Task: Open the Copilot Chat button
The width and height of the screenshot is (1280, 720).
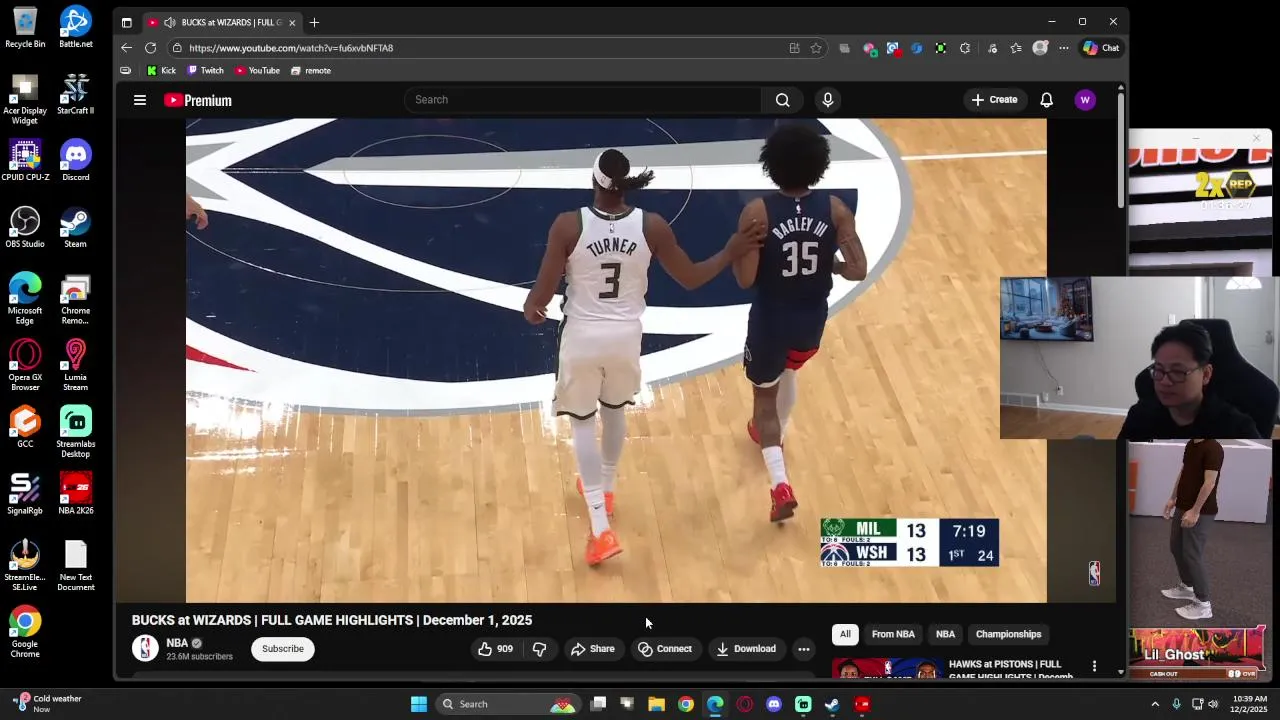Action: click(x=1101, y=48)
